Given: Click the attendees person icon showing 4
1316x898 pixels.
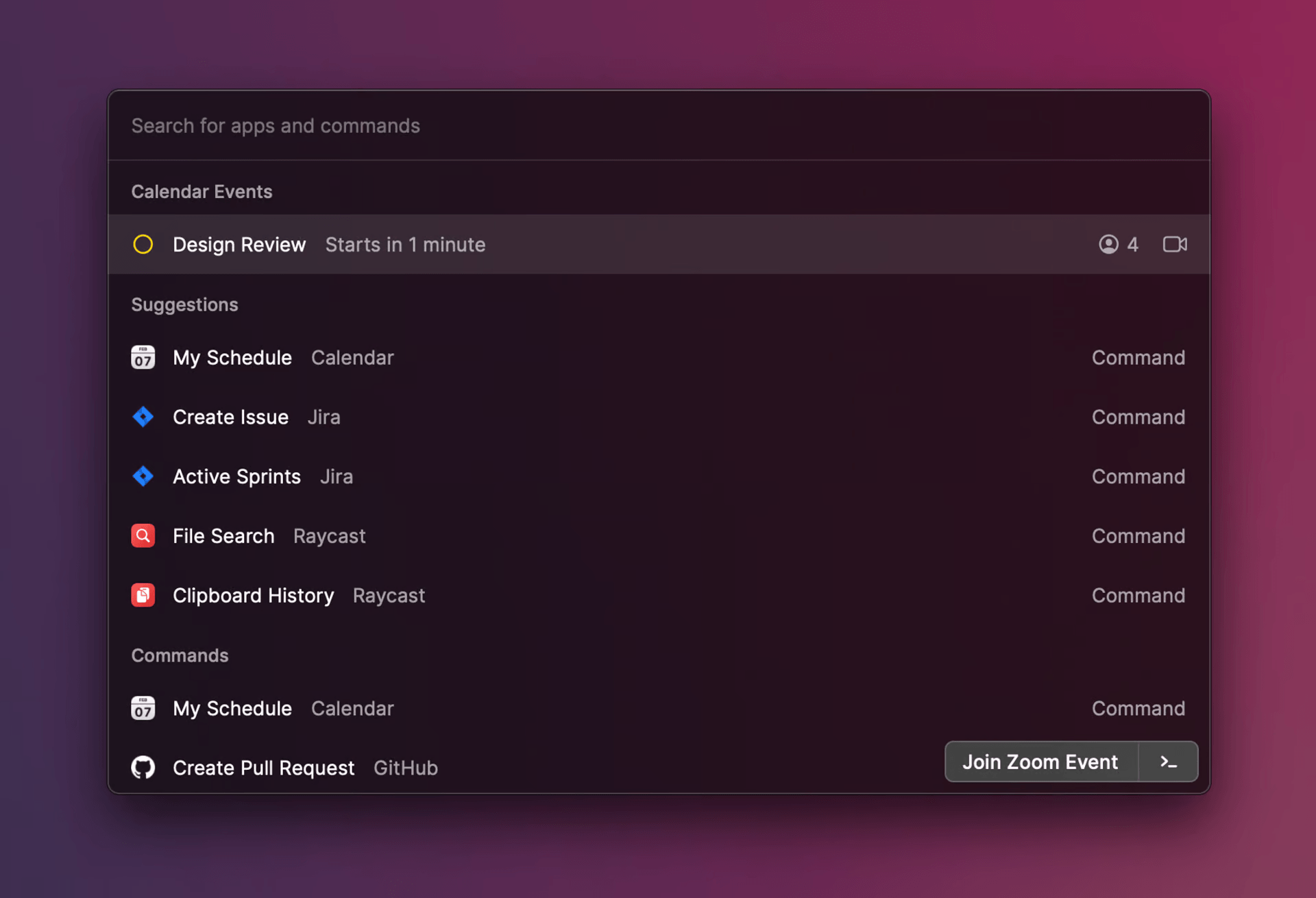Looking at the screenshot, I should (x=1108, y=245).
